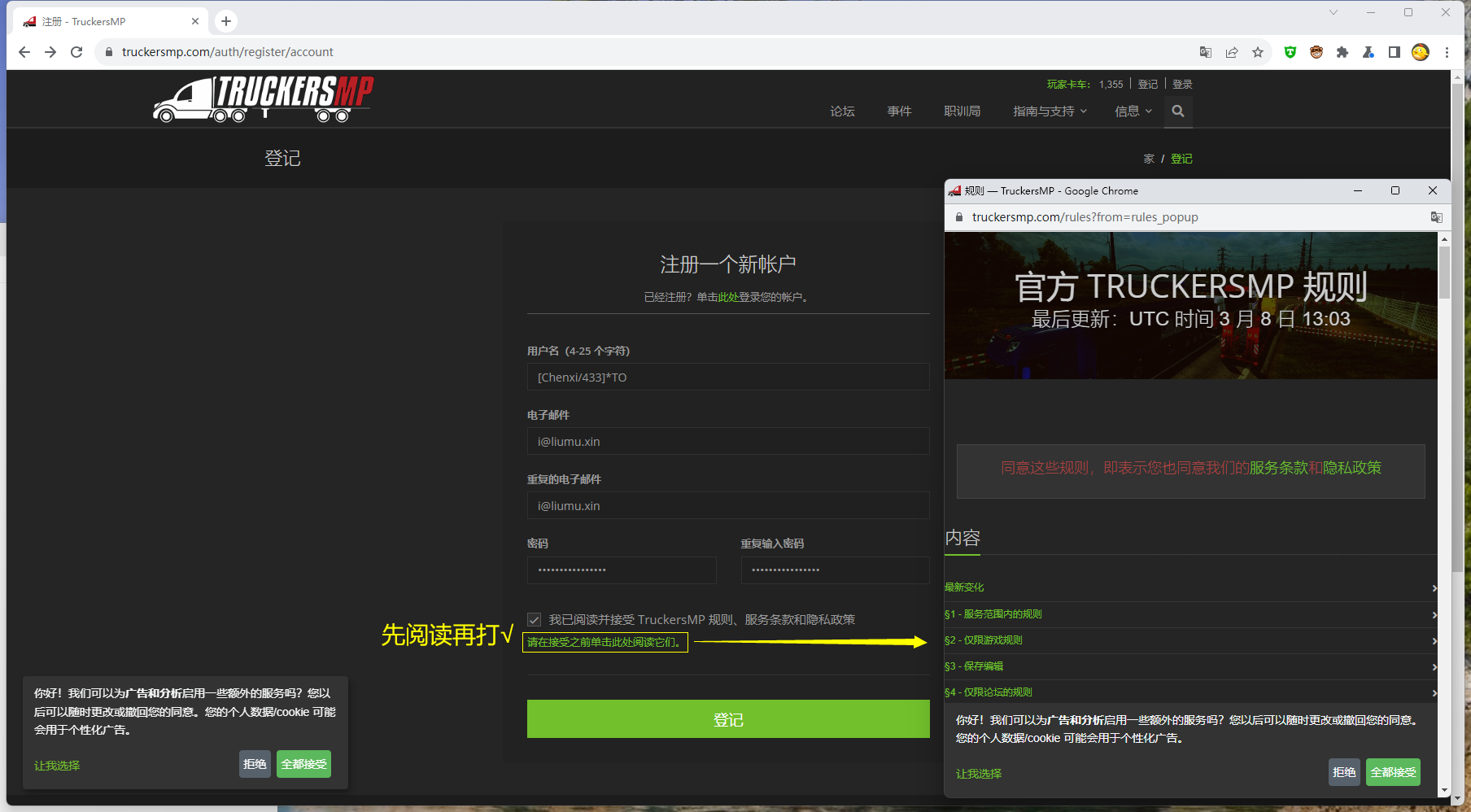Image resolution: width=1471 pixels, height=812 pixels.
Task: Click the 密码 input field
Action: (x=622, y=570)
